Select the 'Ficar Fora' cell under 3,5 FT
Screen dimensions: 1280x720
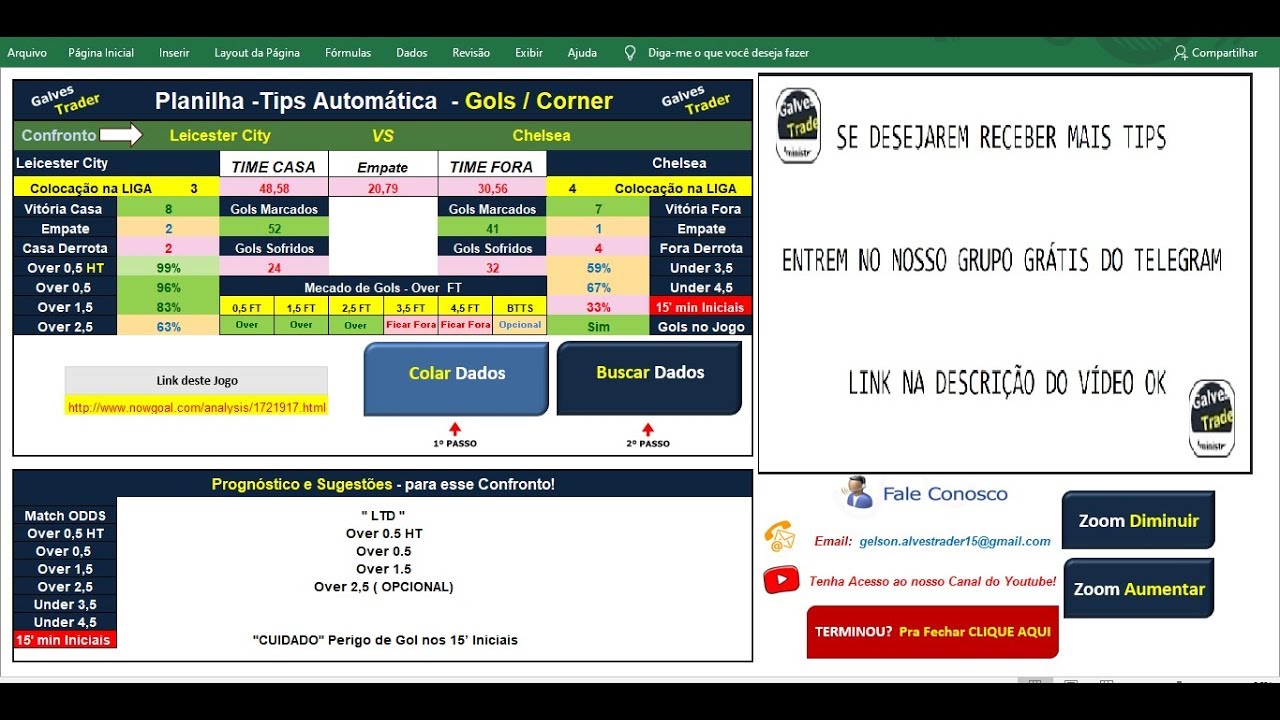410,325
